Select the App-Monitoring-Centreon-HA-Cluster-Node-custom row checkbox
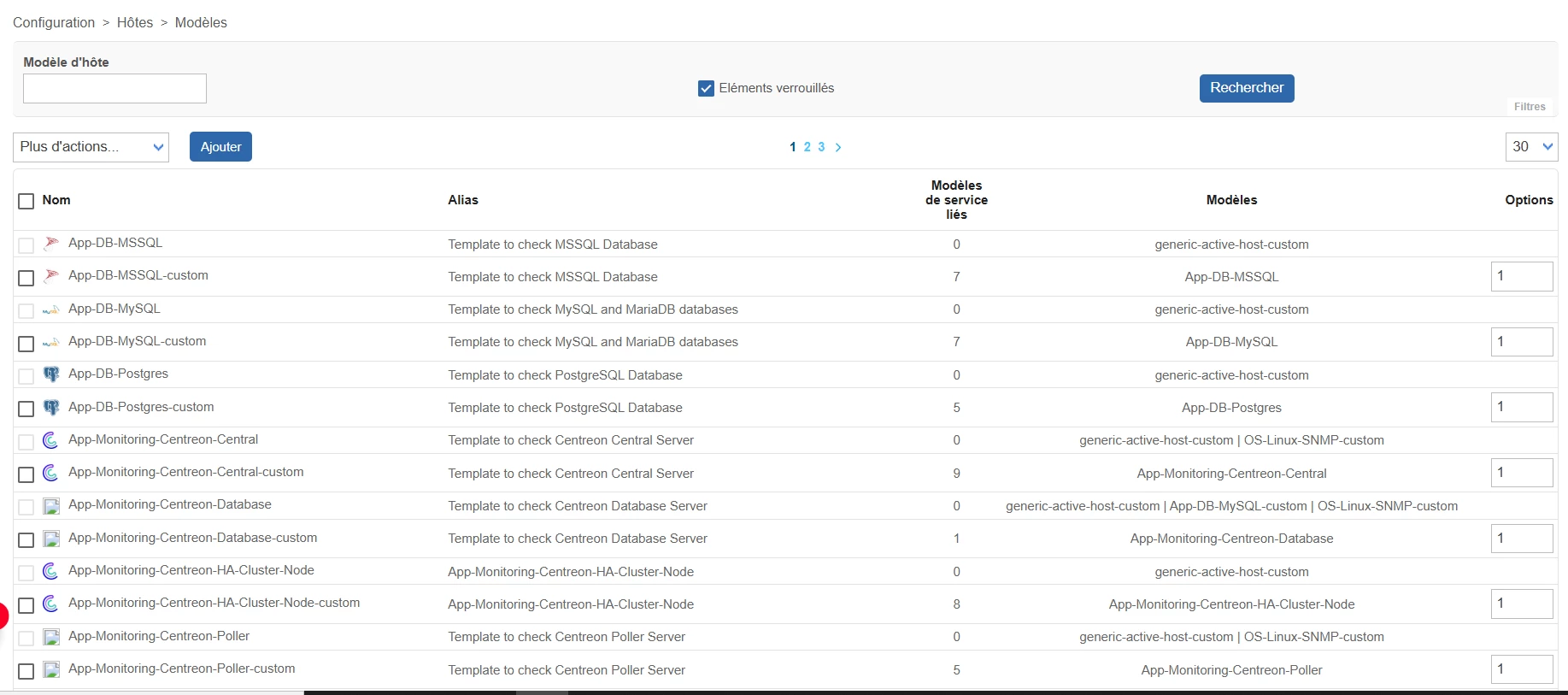Image resolution: width=1568 pixels, height=695 pixels. 26,605
